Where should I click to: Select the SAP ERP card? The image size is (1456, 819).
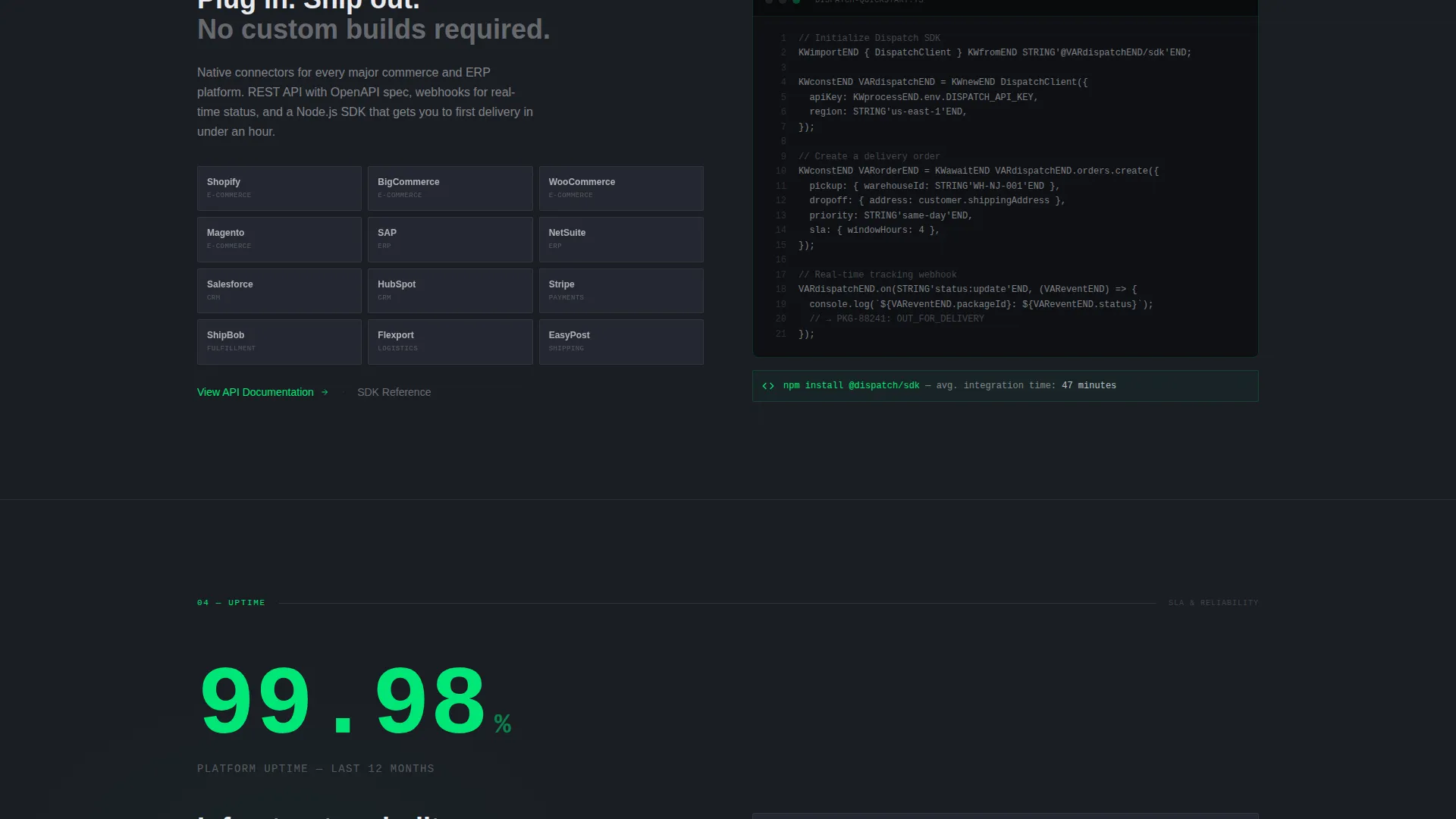click(x=450, y=240)
